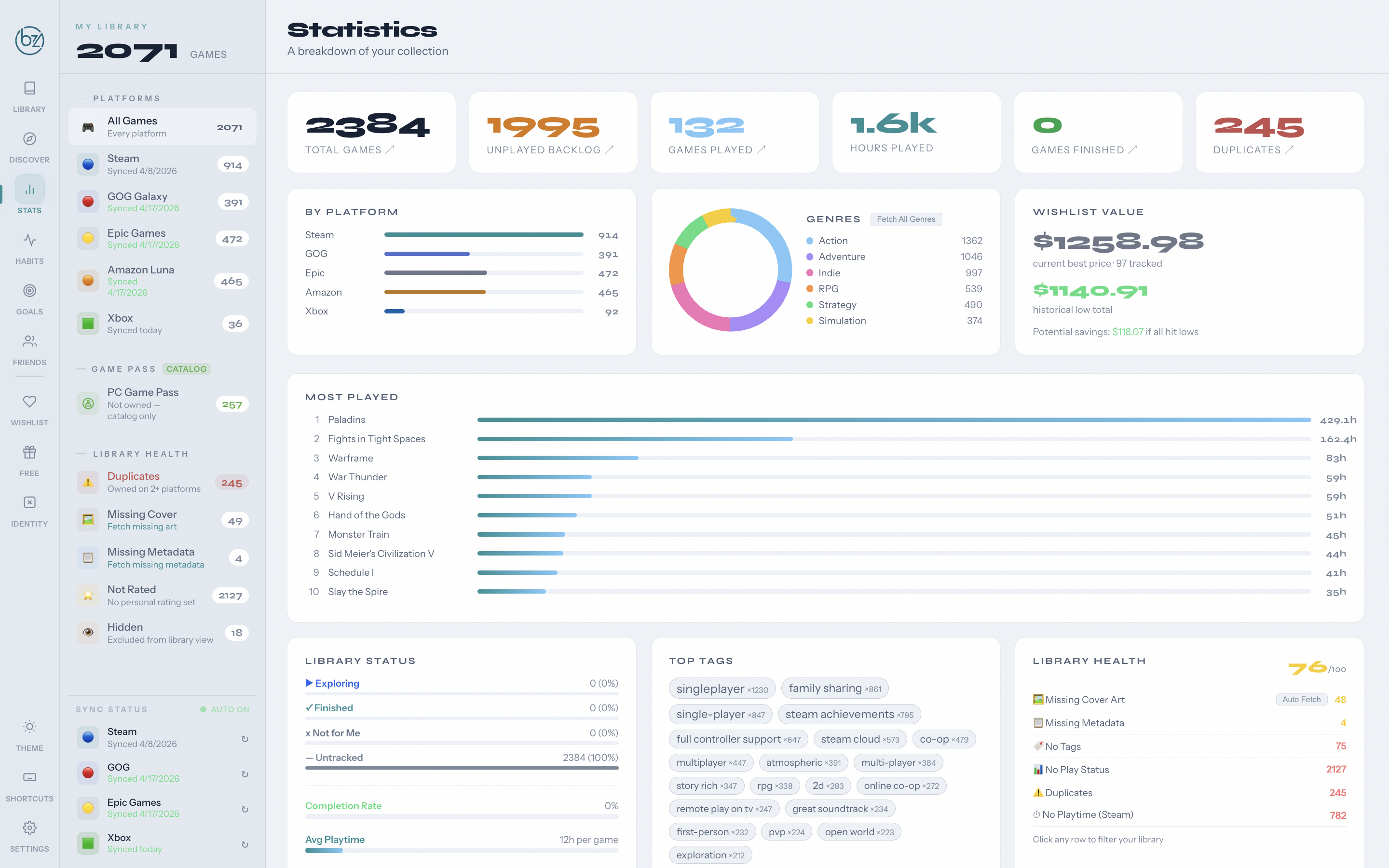Open the PC Game Pass catalog
The height and width of the screenshot is (868, 1389).
(x=163, y=404)
